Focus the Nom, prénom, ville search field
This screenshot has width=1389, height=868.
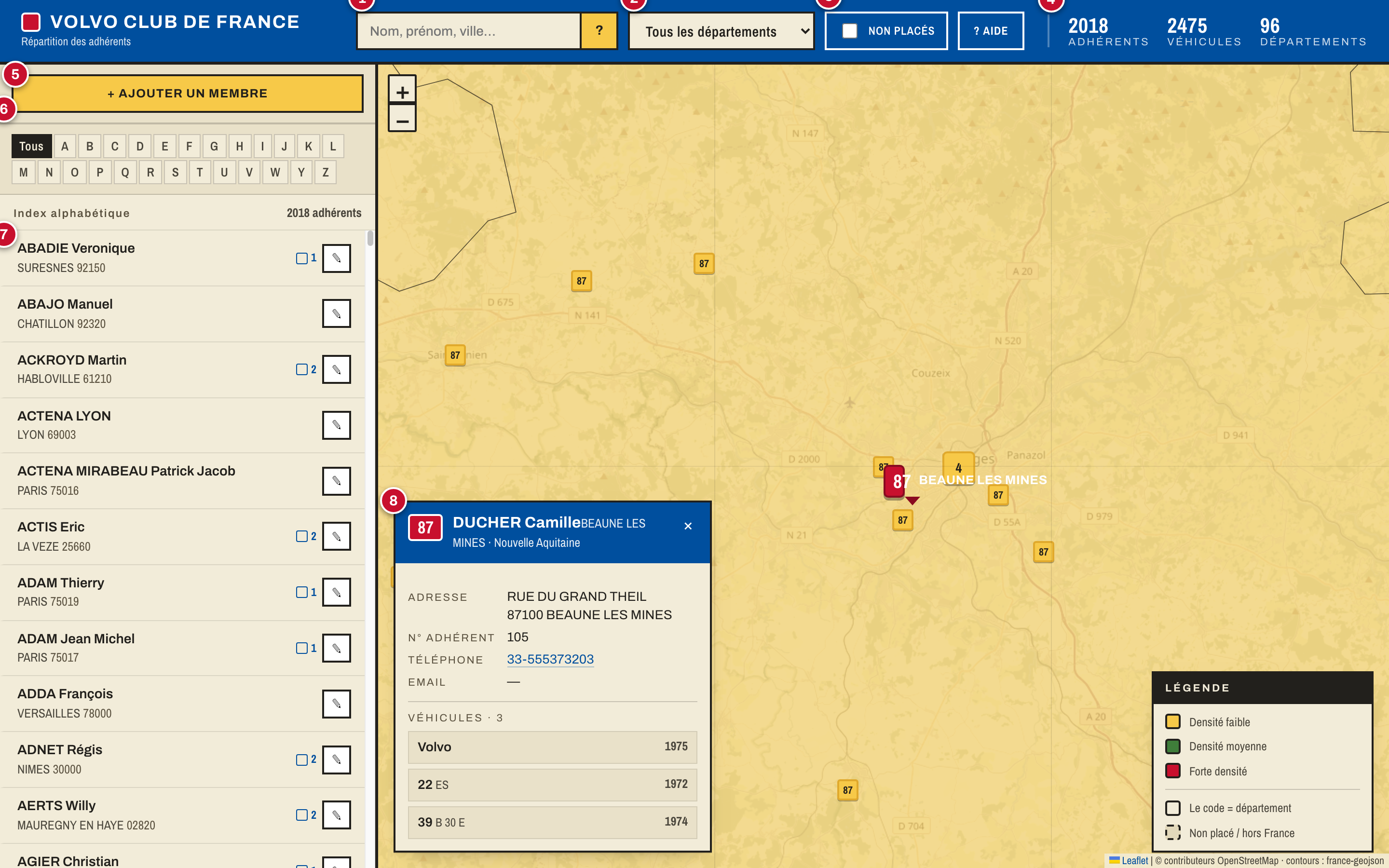tap(469, 31)
